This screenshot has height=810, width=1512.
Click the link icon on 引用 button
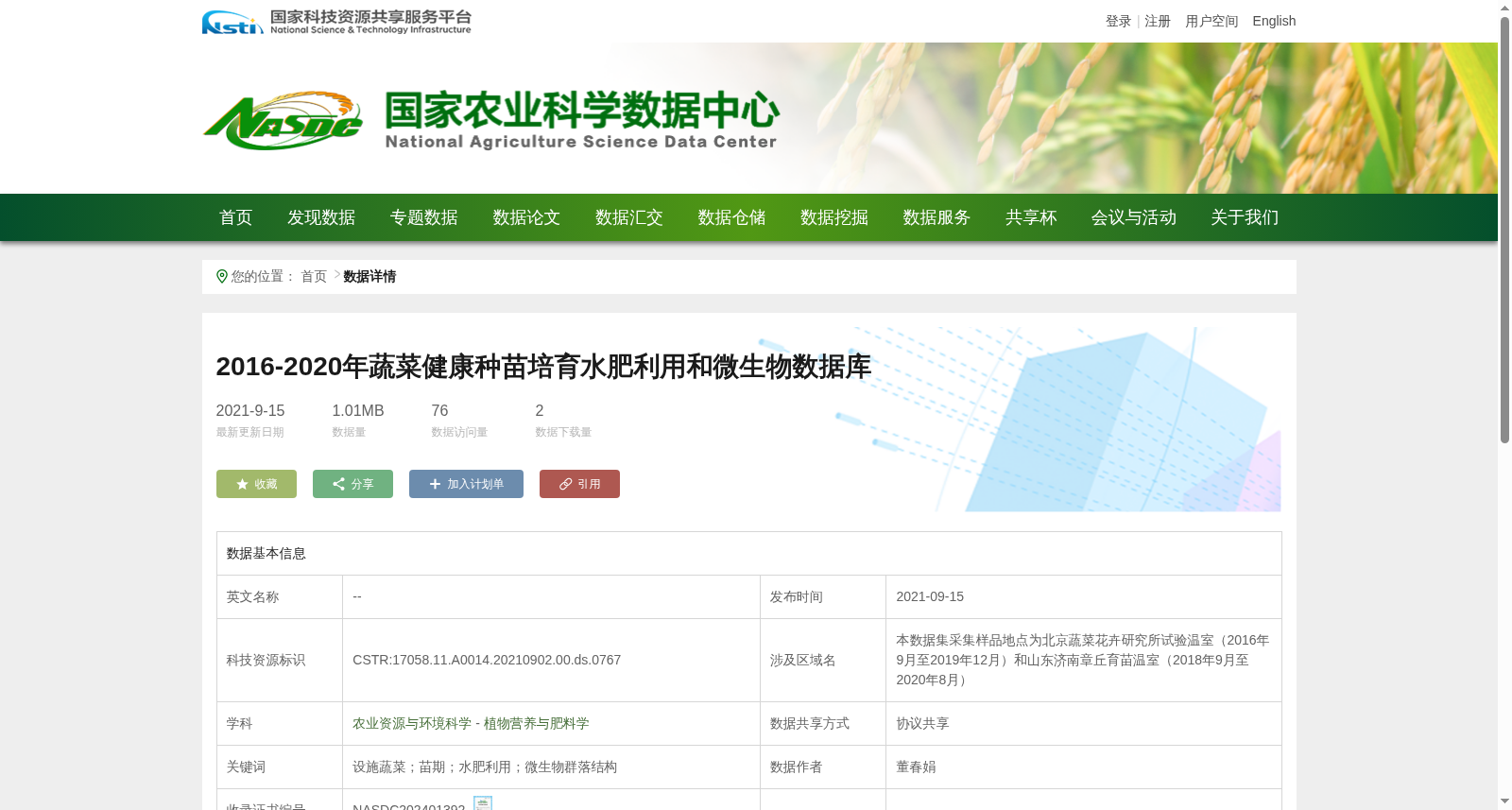[565, 484]
